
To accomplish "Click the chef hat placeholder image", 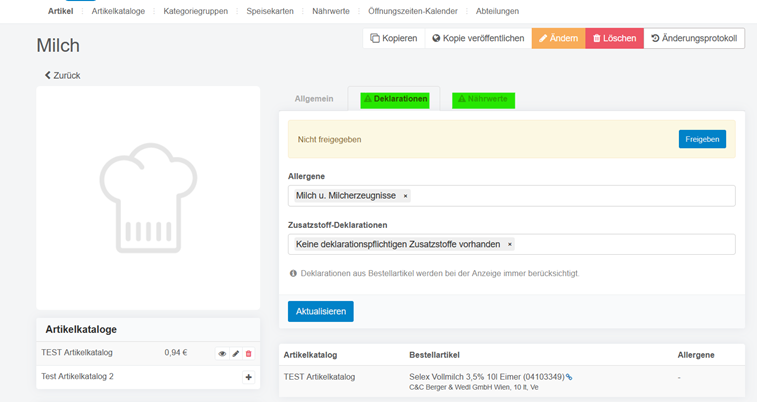I will coord(148,198).
